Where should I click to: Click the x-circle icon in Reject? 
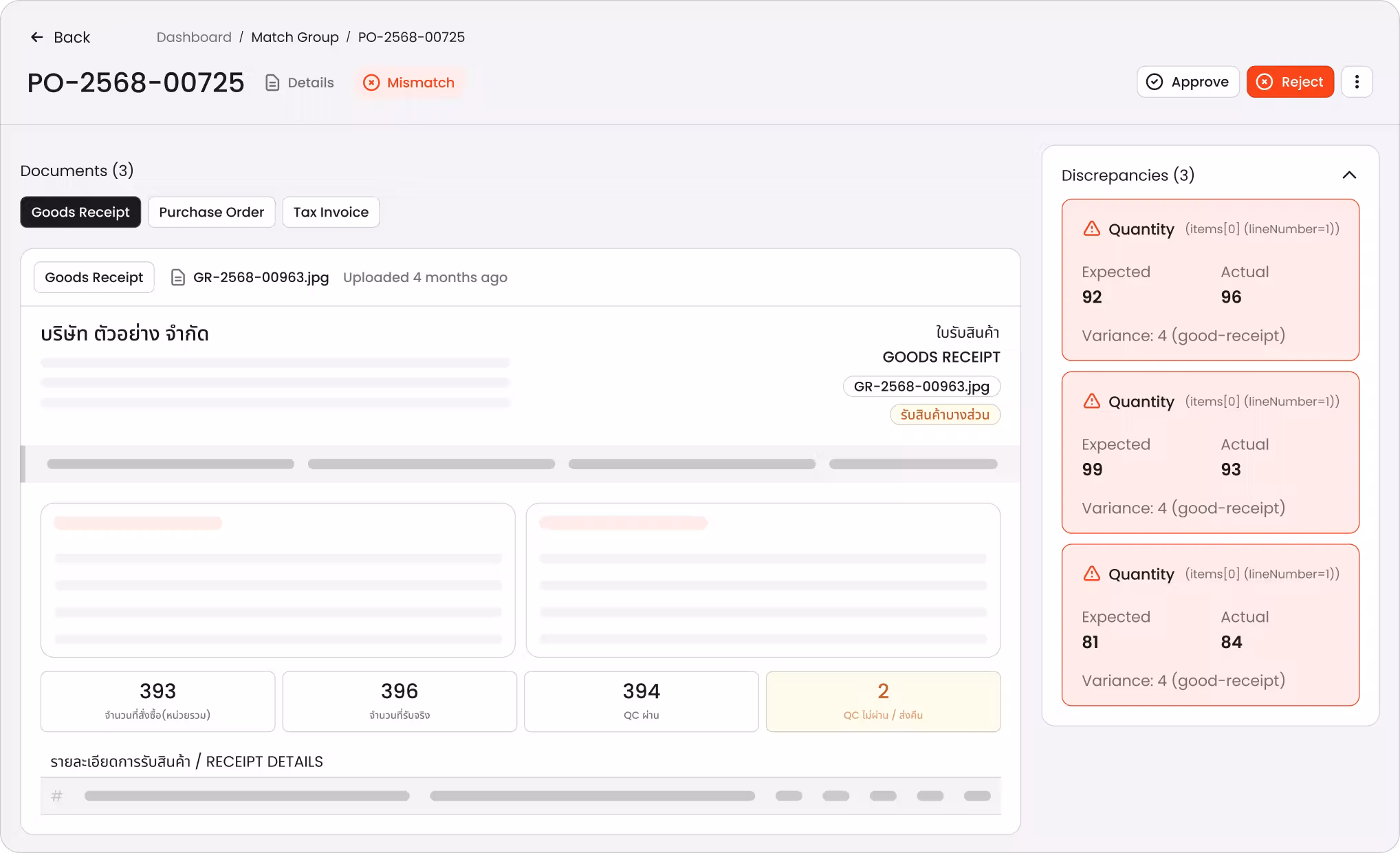(1264, 82)
